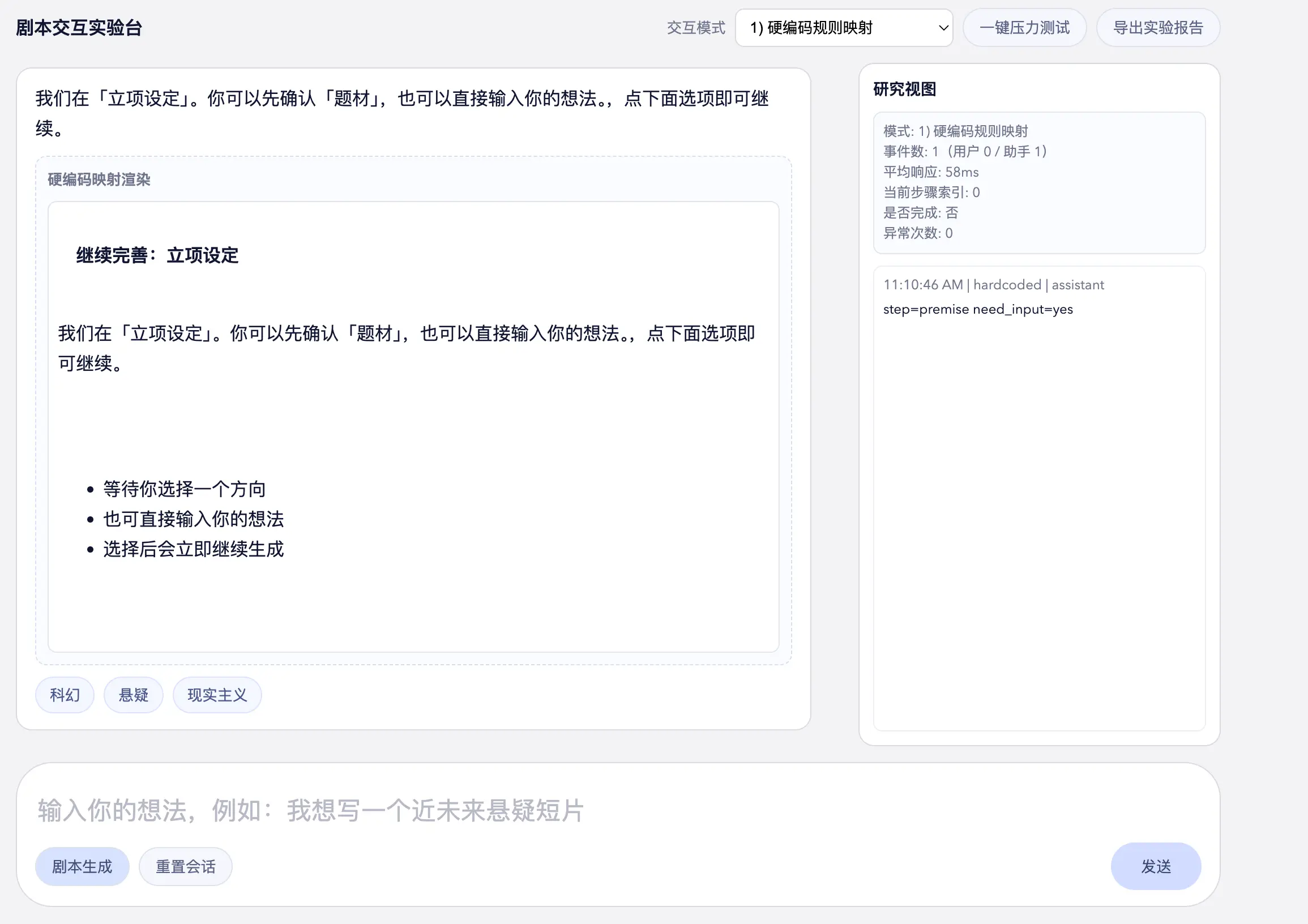The image size is (1308, 924).
Task: Export report via 导出实验报告
Action: pos(1157,27)
